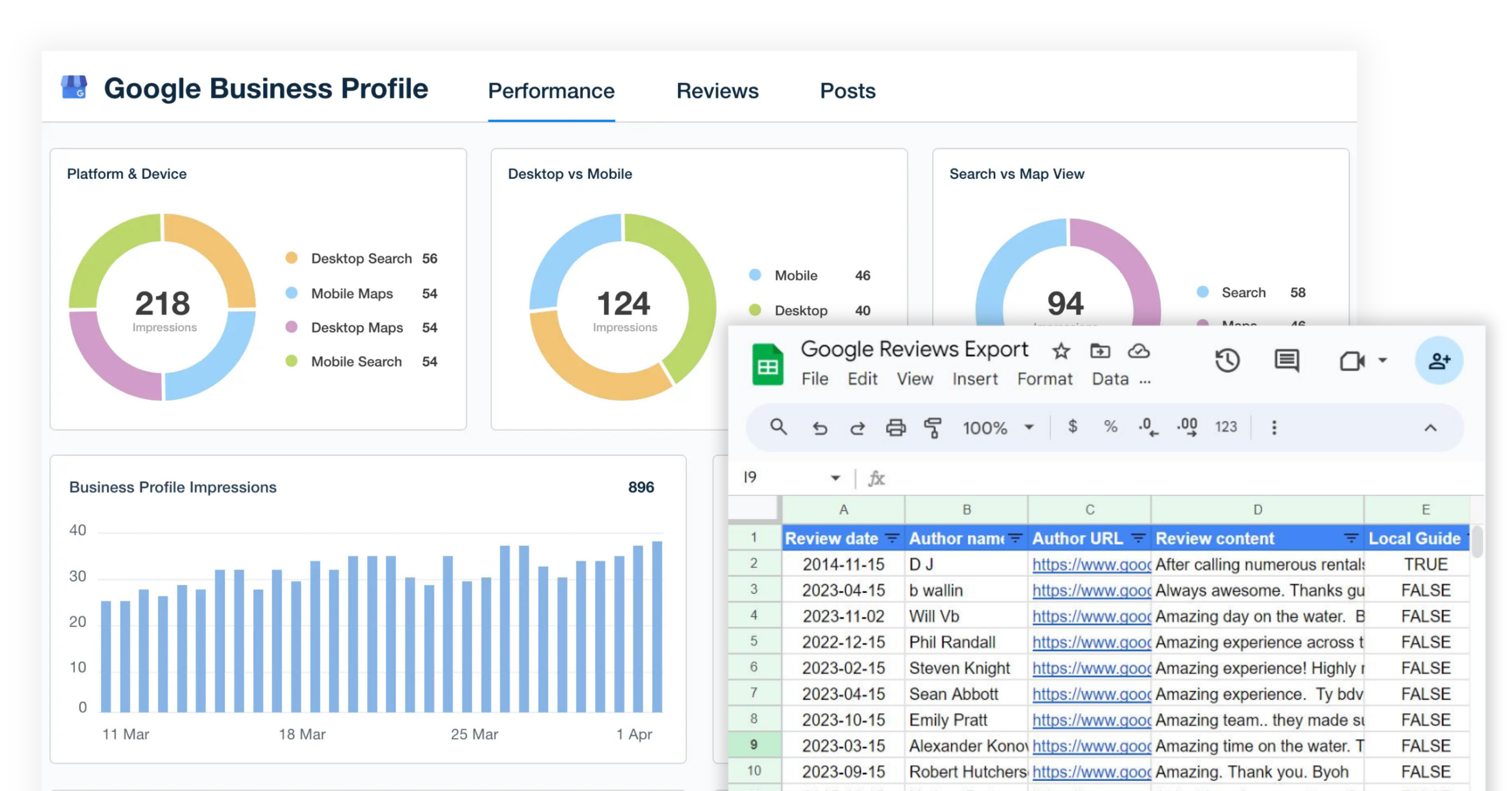
Task: Open the author URL link for Will Vb
Action: pos(1091,616)
